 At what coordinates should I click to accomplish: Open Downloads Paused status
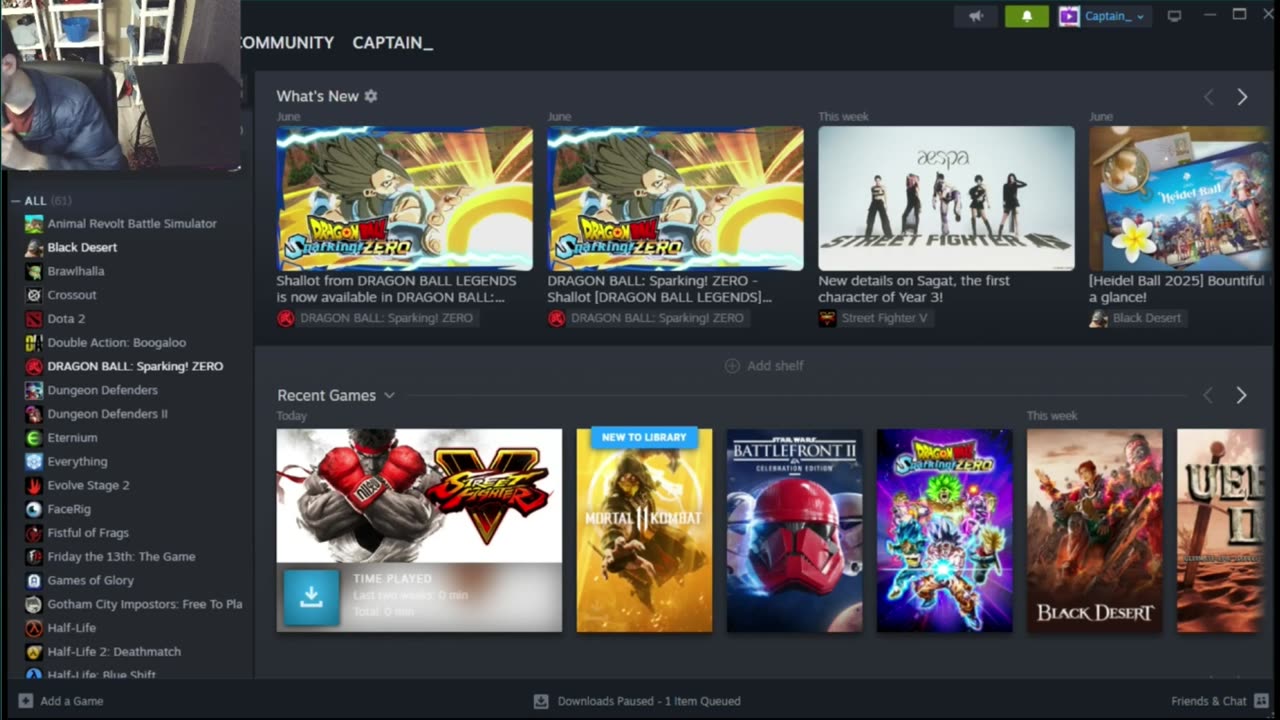(637, 701)
